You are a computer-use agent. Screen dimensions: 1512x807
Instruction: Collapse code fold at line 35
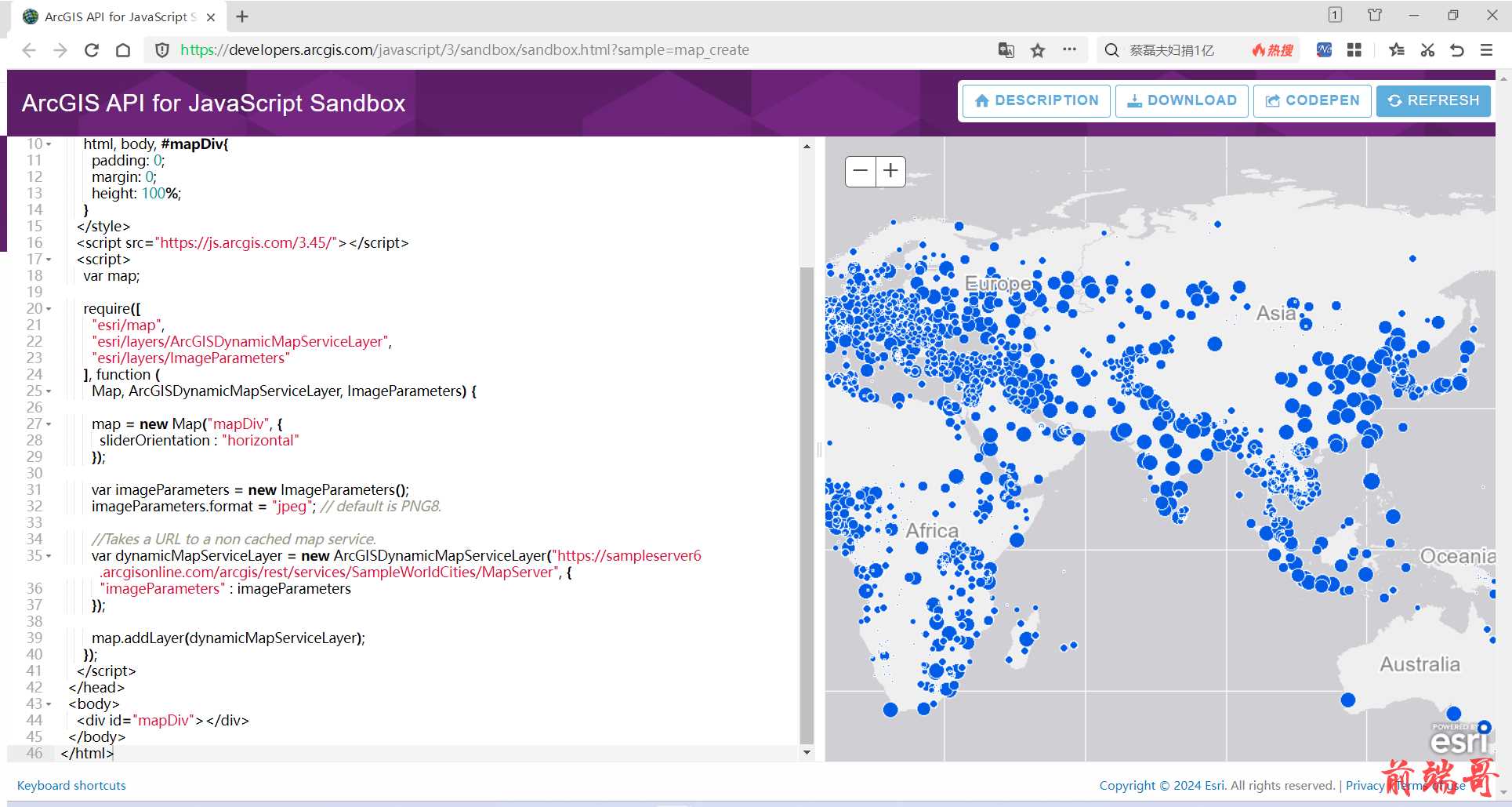click(49, 556)
